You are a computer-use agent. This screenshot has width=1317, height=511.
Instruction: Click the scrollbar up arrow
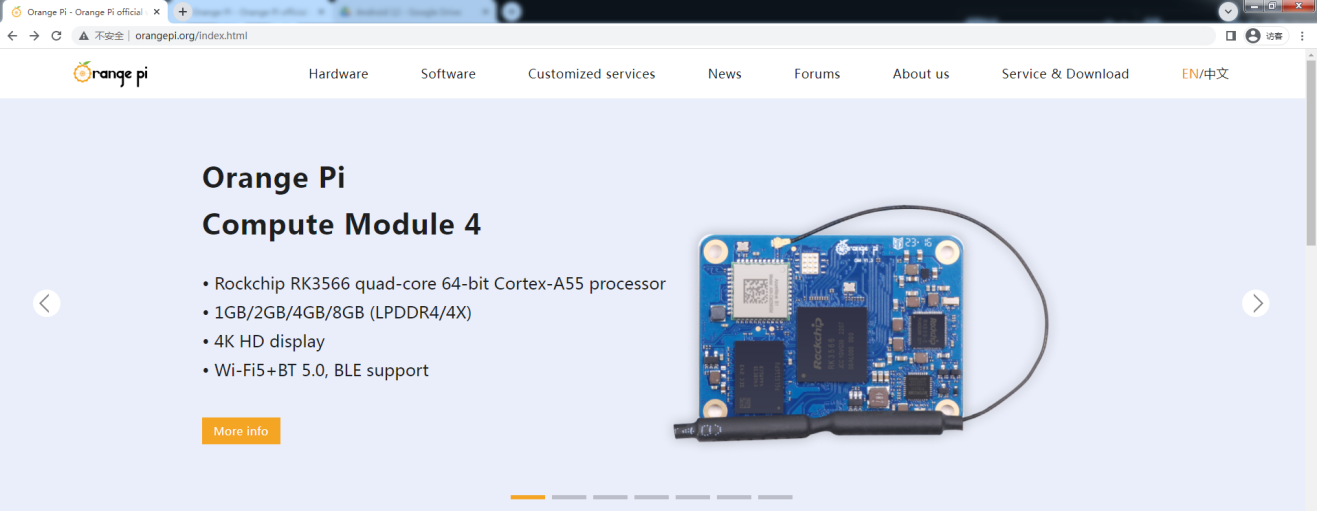pos(1310,55)
